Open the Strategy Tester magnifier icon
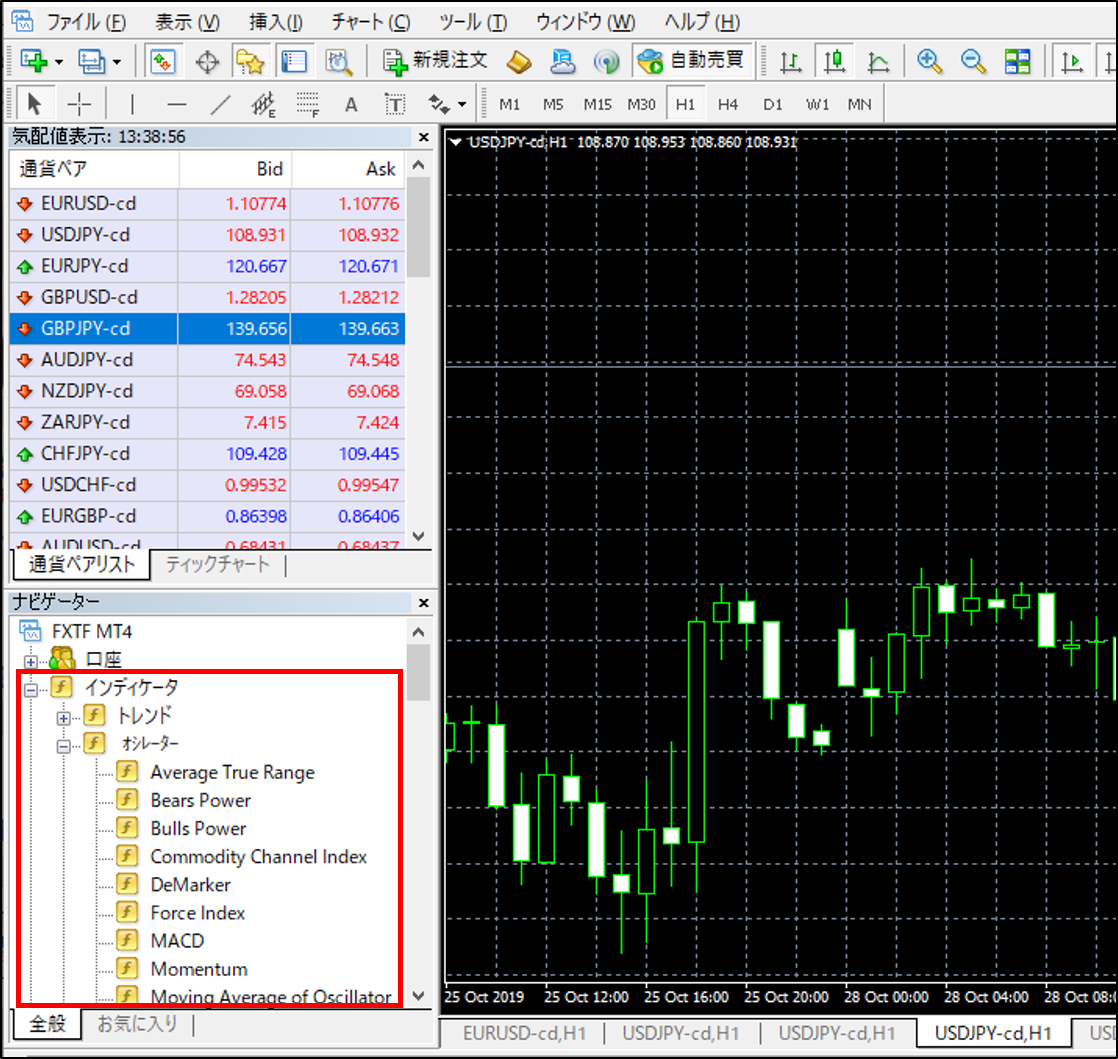 coord(338,62)
